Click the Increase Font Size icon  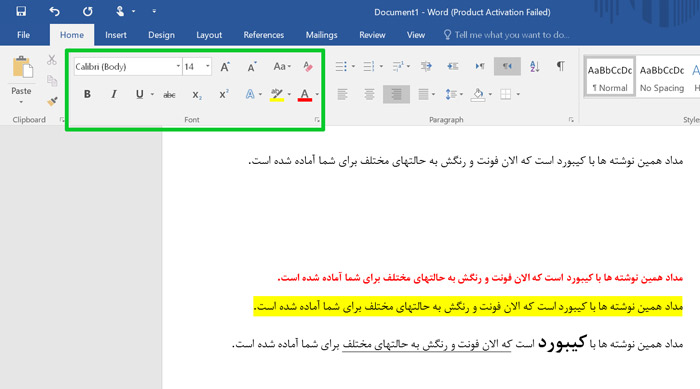point(225,67)
